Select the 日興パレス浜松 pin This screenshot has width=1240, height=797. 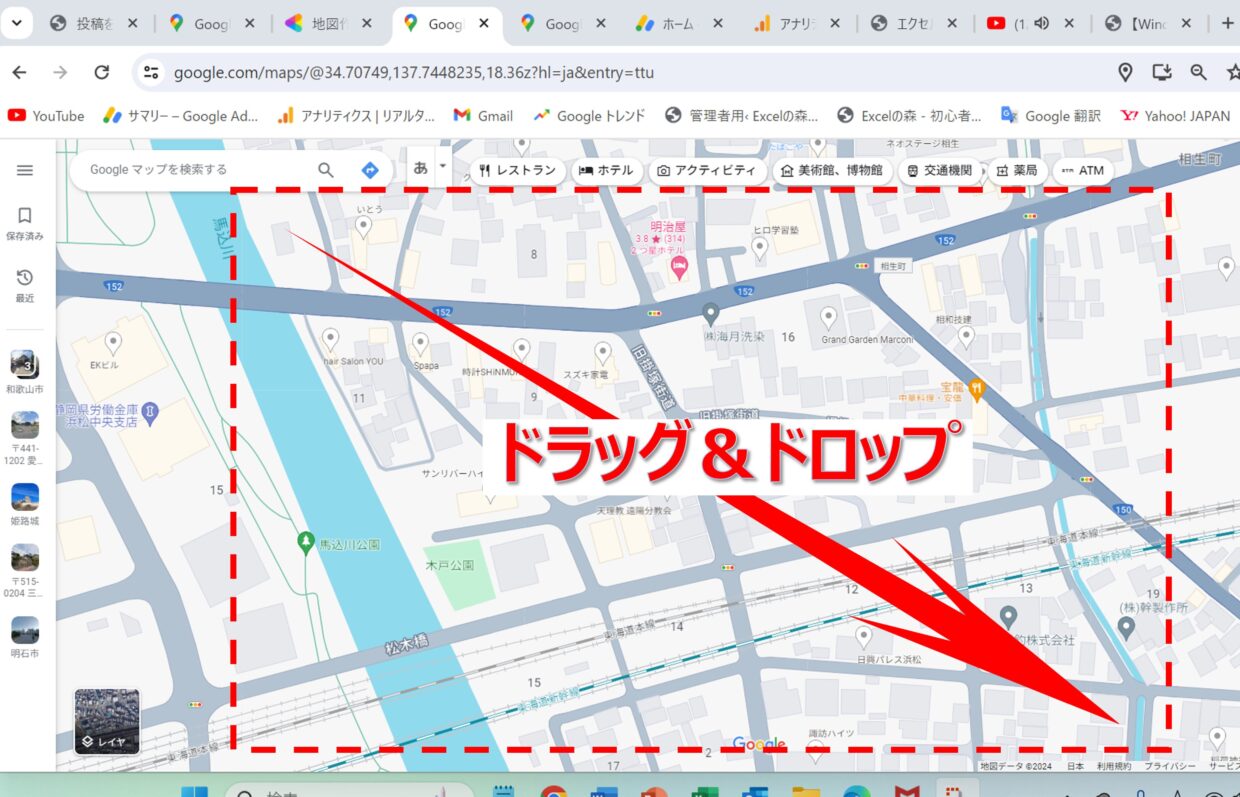tap(864, 636)
